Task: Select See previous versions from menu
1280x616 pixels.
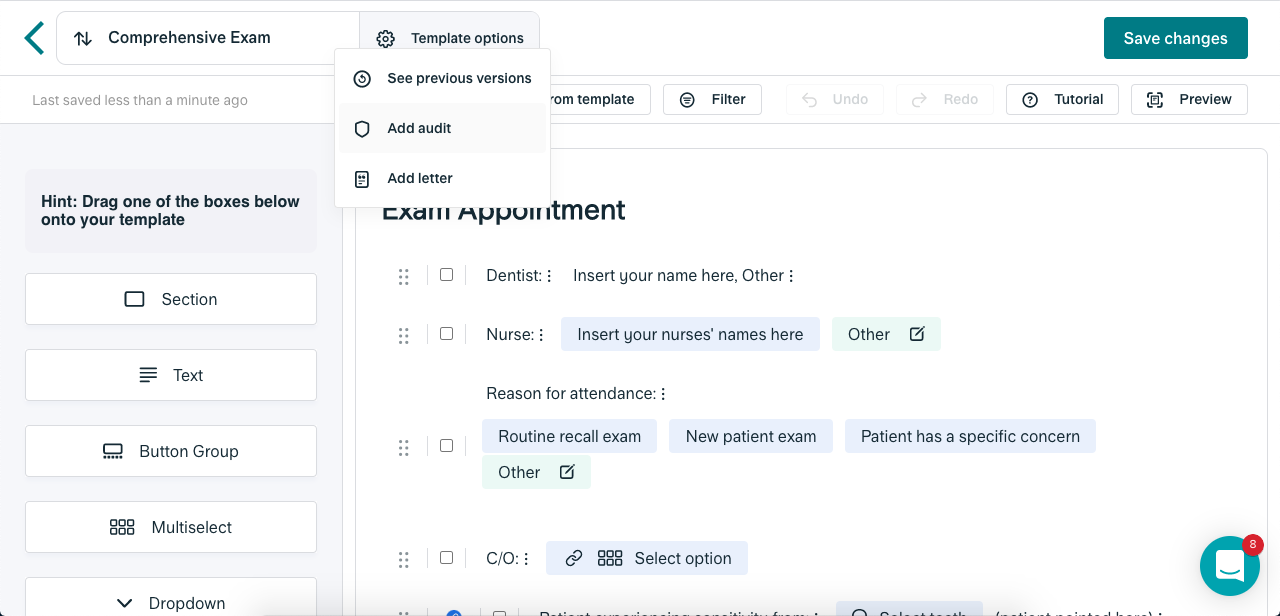Action: (459, 78)
